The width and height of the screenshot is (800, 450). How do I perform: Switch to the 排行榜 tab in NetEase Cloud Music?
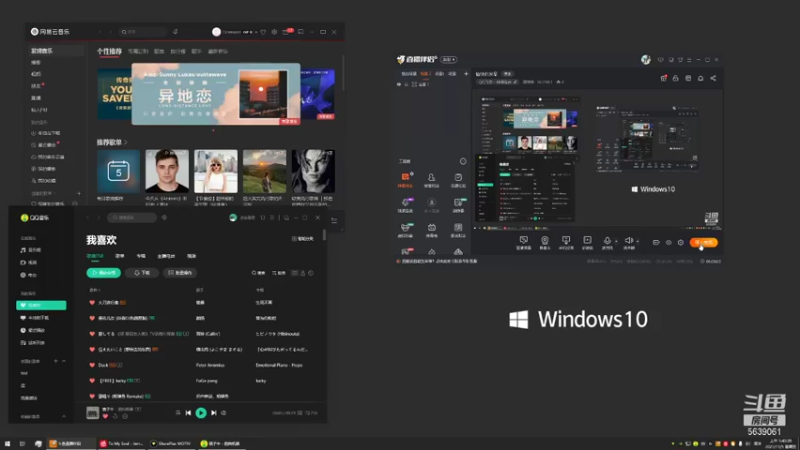[178, 52]
